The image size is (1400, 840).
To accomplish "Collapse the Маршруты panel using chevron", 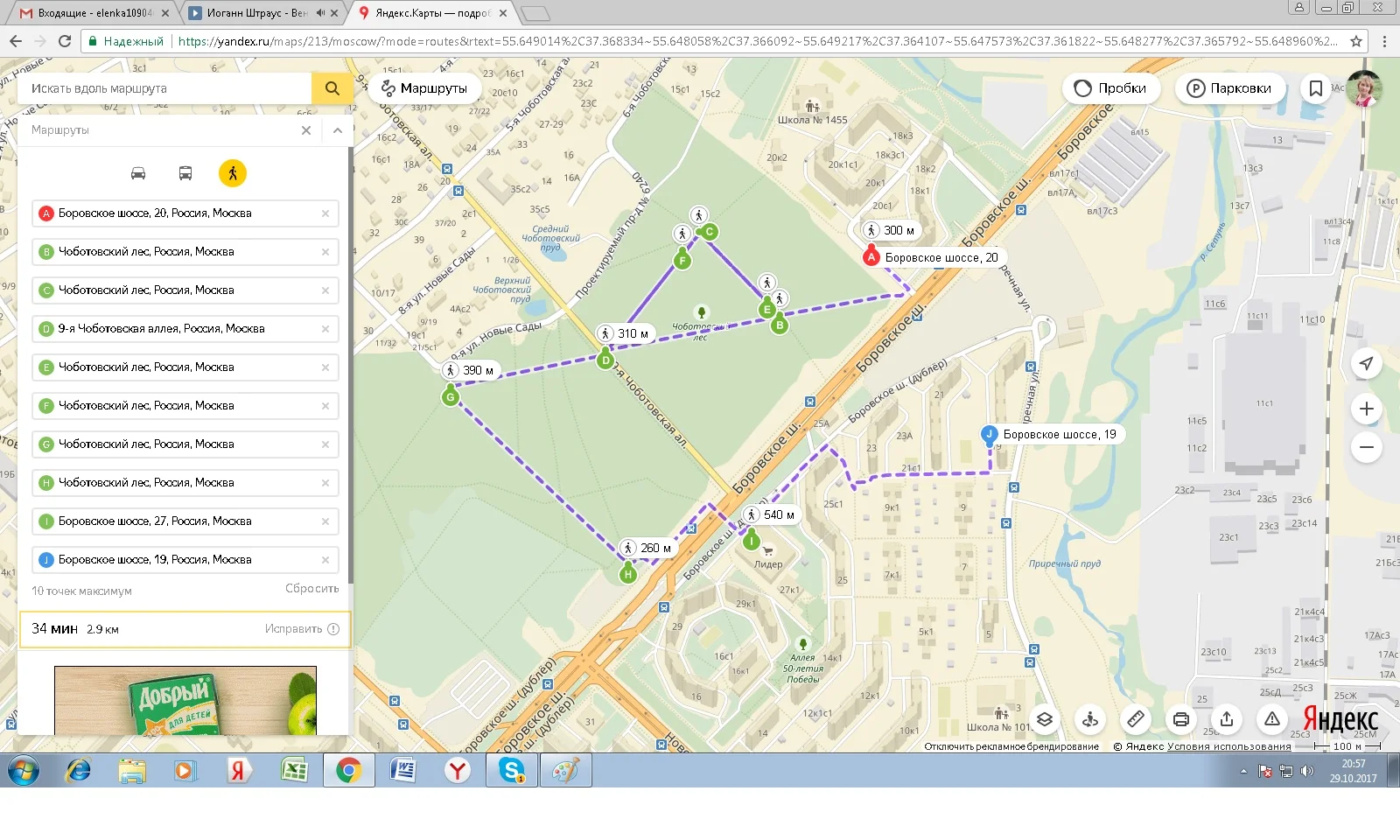I will click(x=337, y=130).
